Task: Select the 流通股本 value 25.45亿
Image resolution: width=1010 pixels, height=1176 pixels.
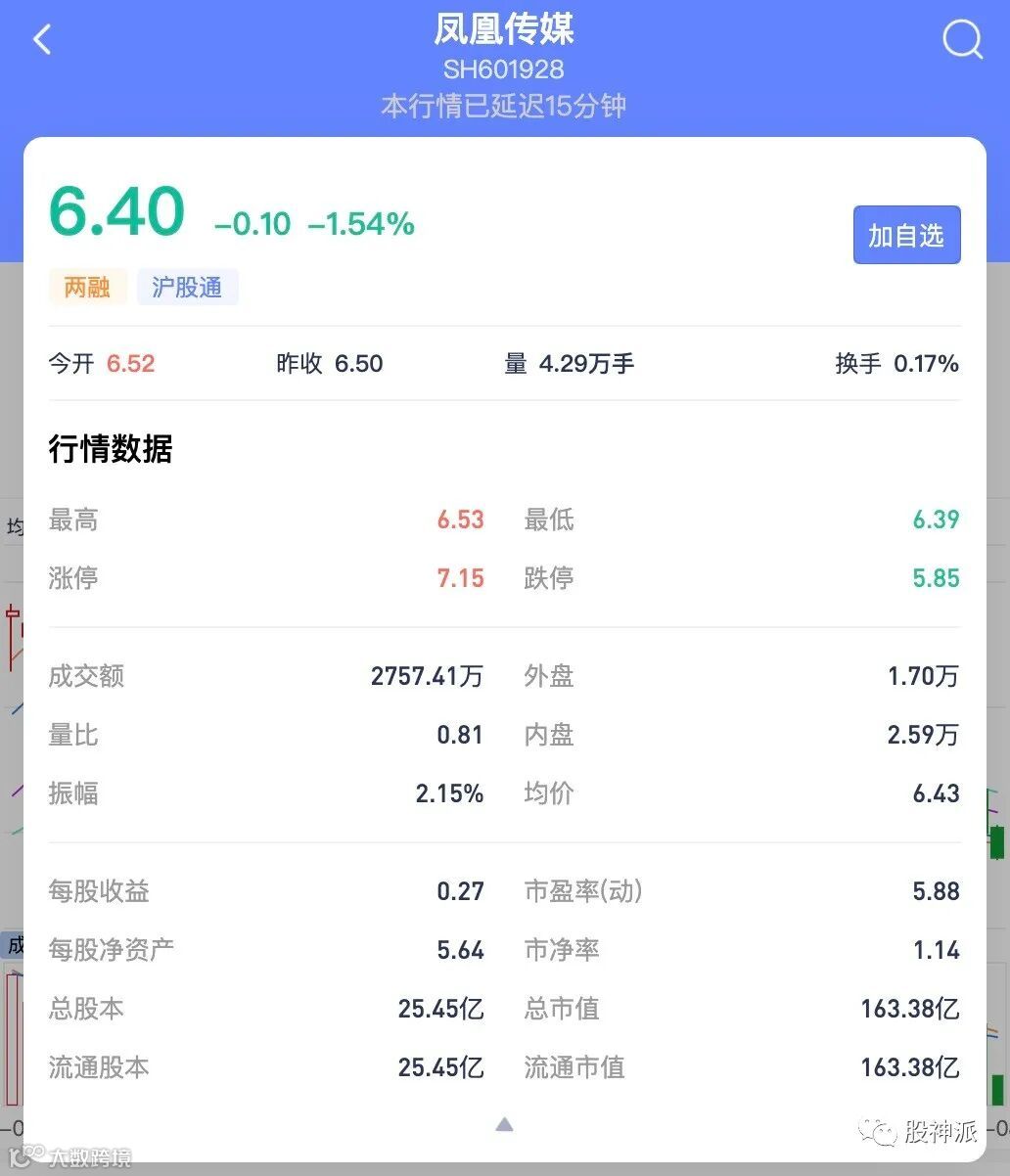Action: pyautogui.click(x=441, y=1067)
